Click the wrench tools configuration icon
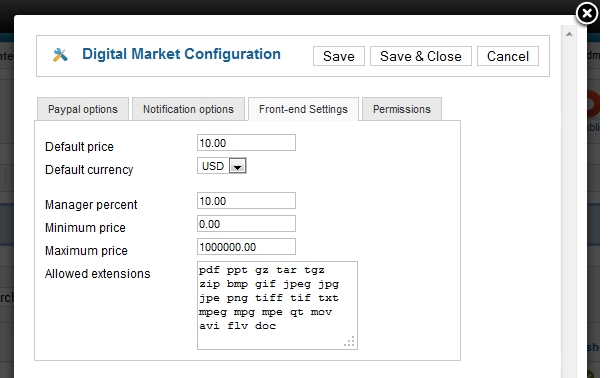The width and height of the screenshot is (613, 378). point(60,55)
